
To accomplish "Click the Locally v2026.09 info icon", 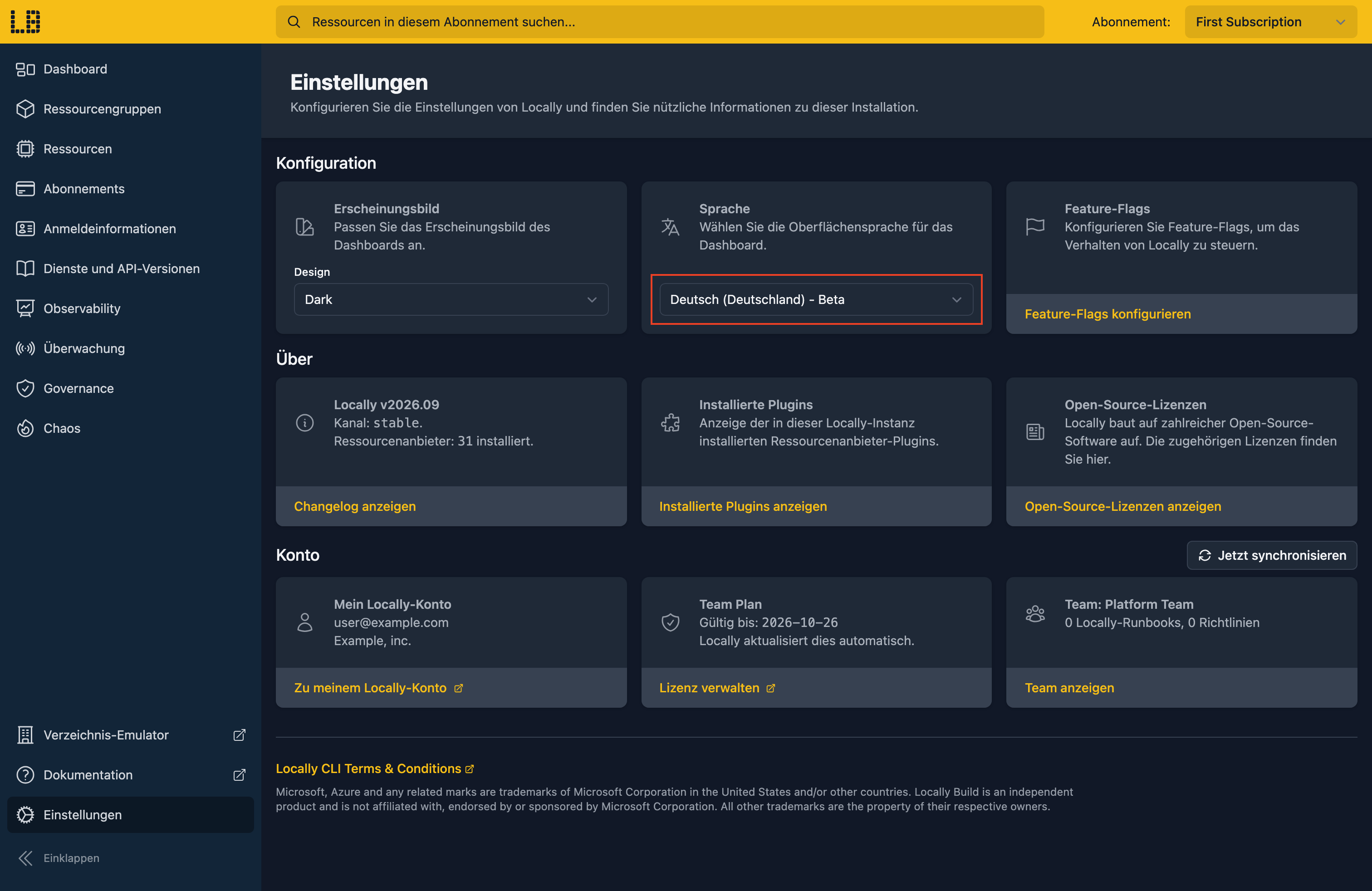I will point(304,422).
